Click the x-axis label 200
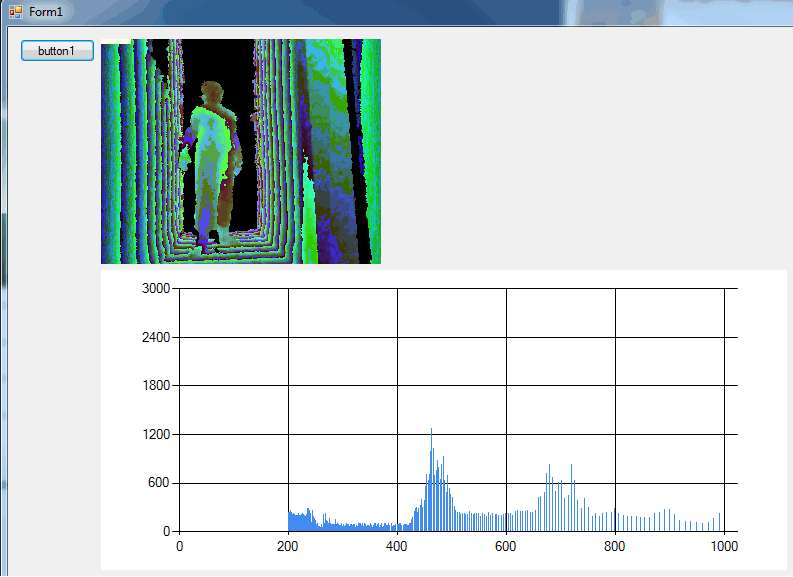This screenshot has height=577, width=793. [288, 547]
